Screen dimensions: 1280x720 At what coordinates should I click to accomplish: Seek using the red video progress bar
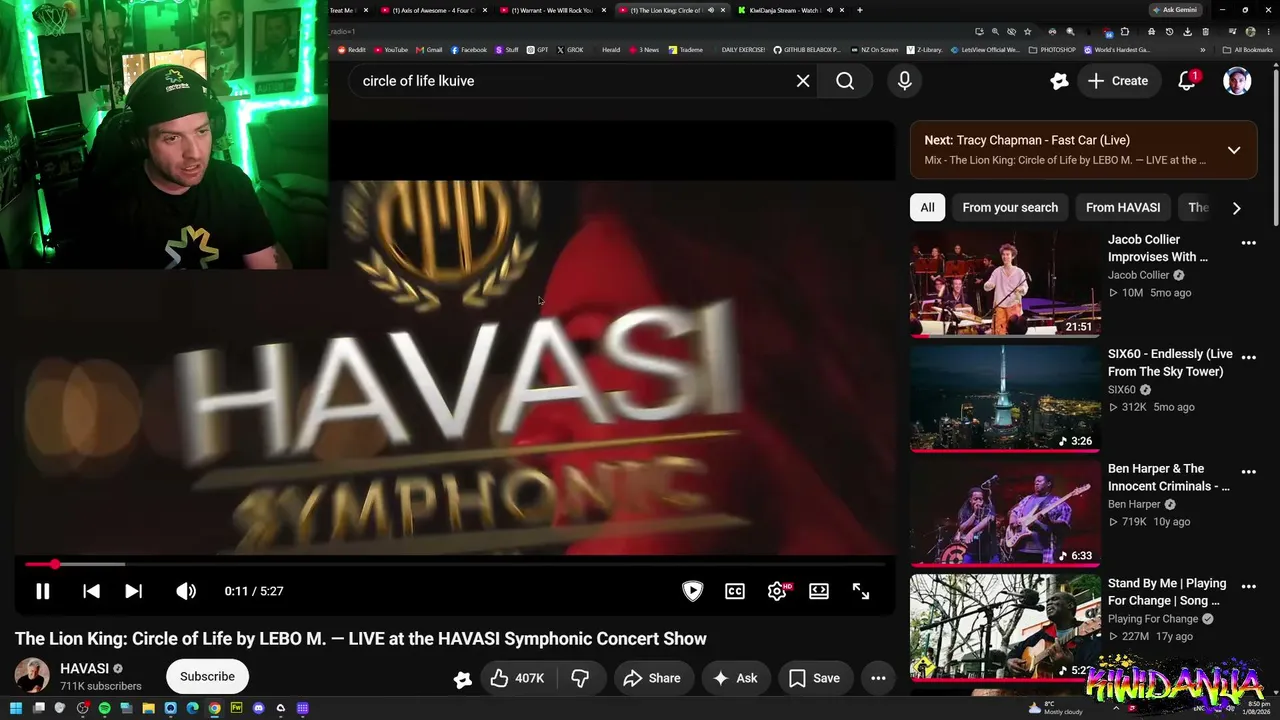455,565
